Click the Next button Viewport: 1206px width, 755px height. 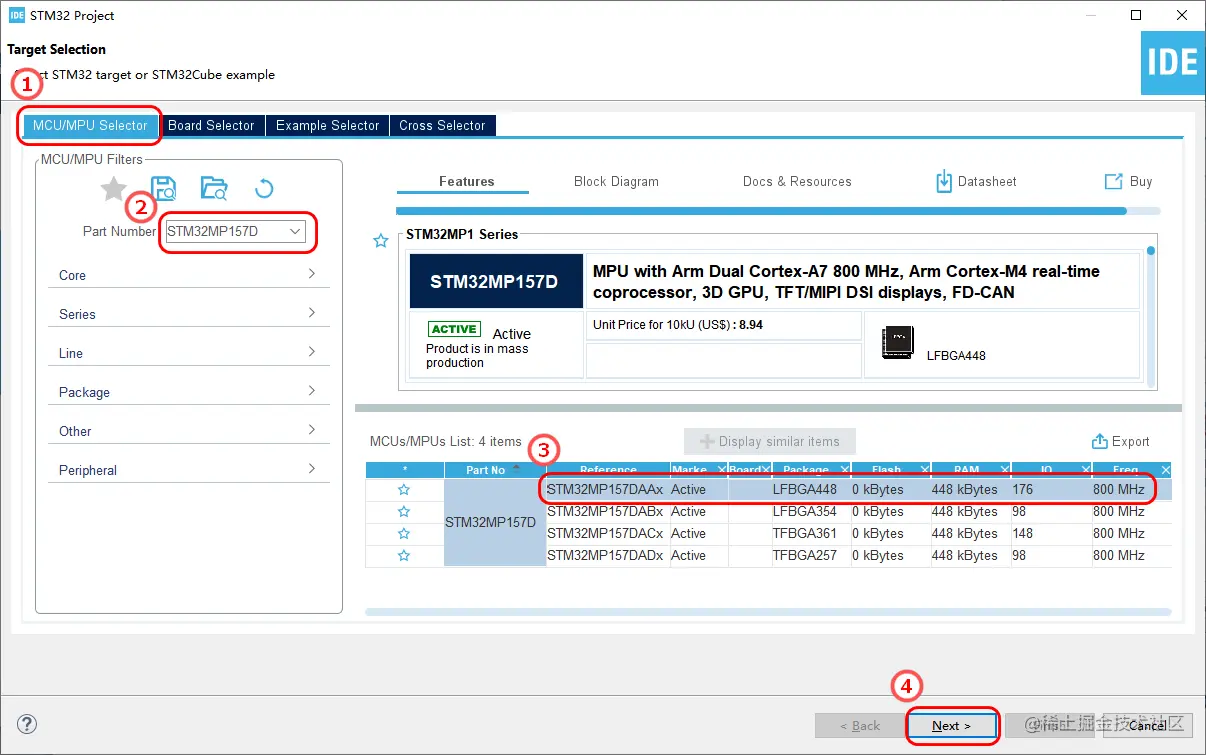tap(951, 726)
